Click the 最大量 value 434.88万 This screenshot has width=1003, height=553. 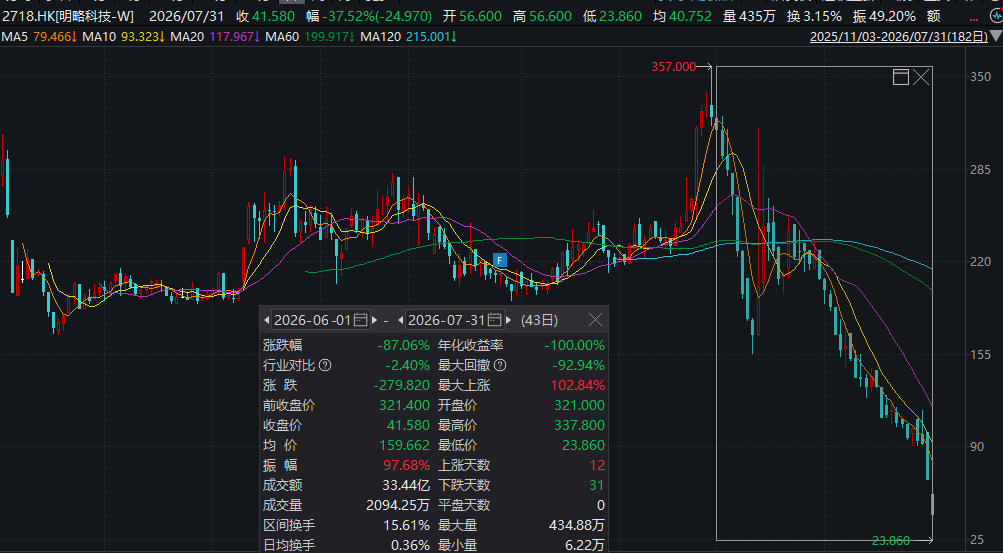(576, 526)
